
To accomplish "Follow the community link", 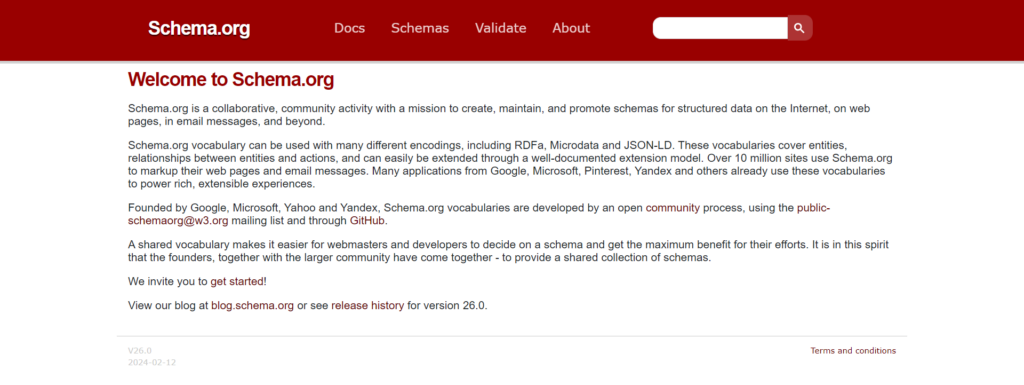I will (673, 208).
